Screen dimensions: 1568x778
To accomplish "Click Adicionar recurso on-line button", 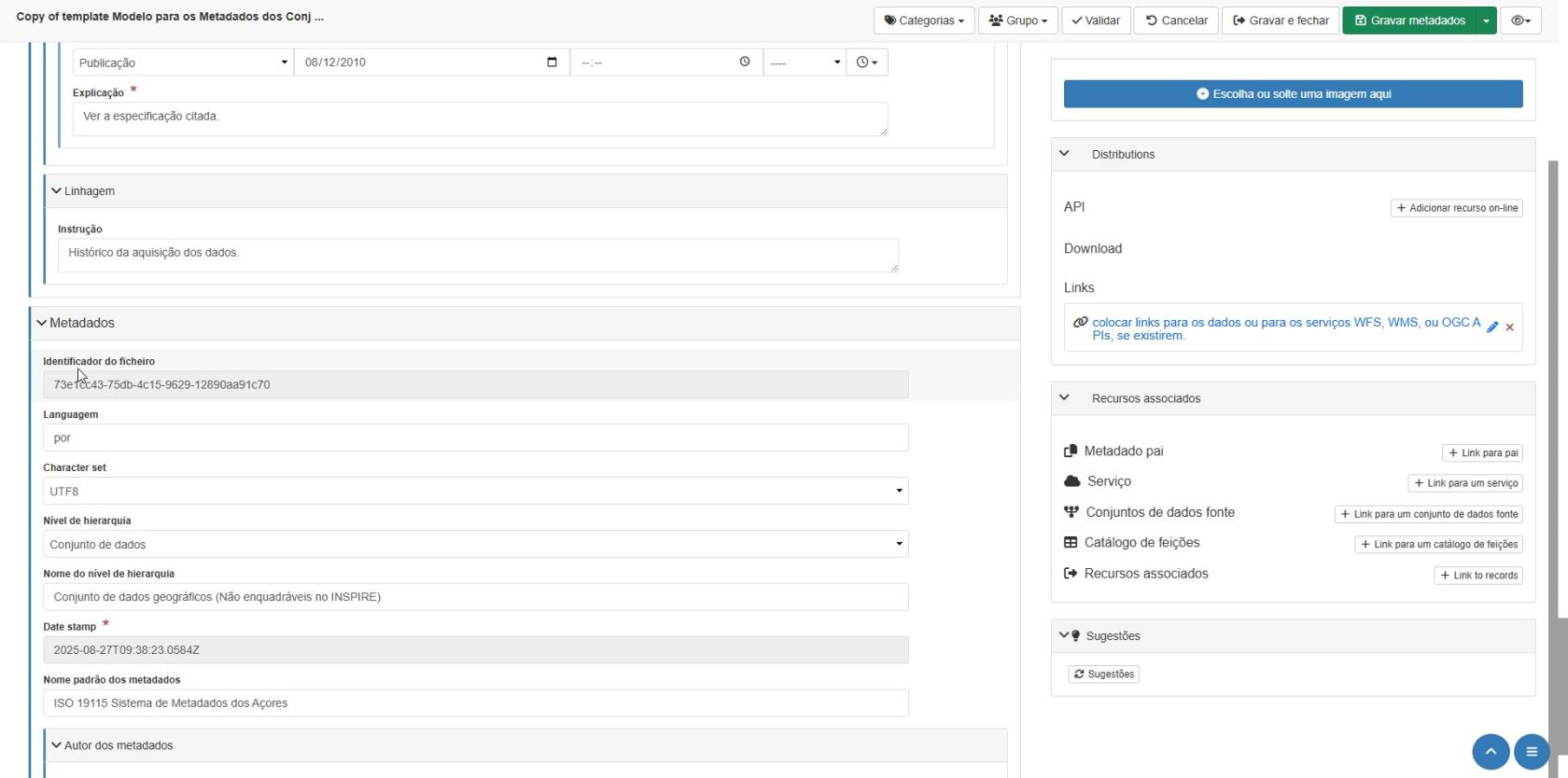I will coord(1456,208).
